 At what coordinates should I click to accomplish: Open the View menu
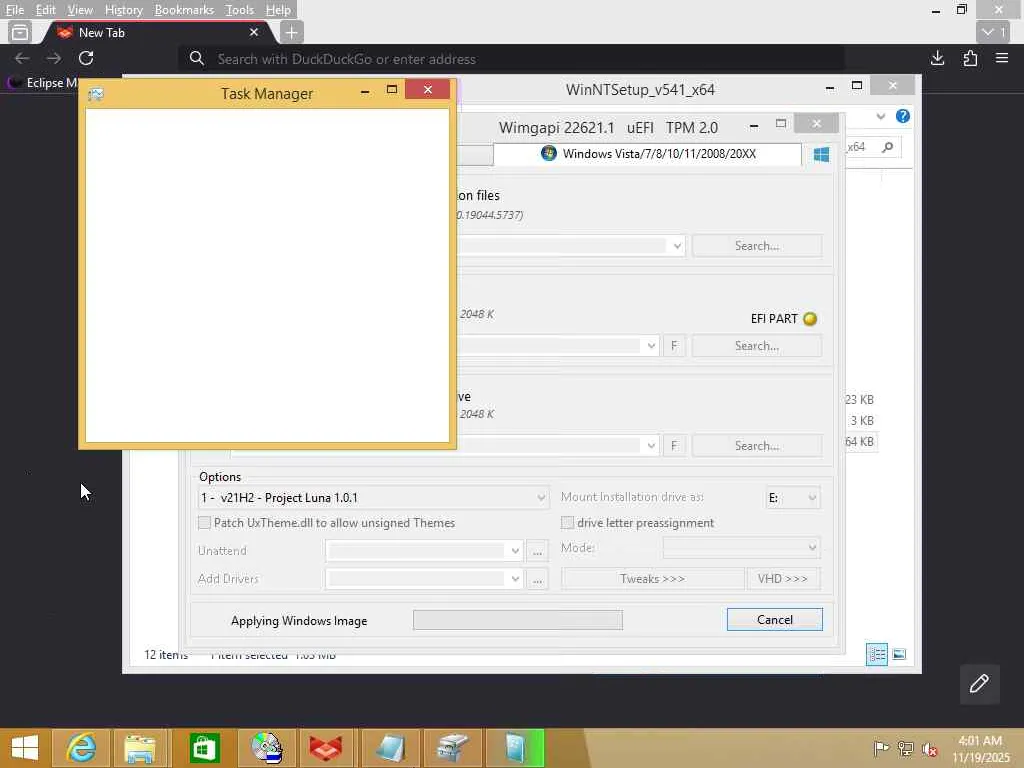(x=80, y=10)
